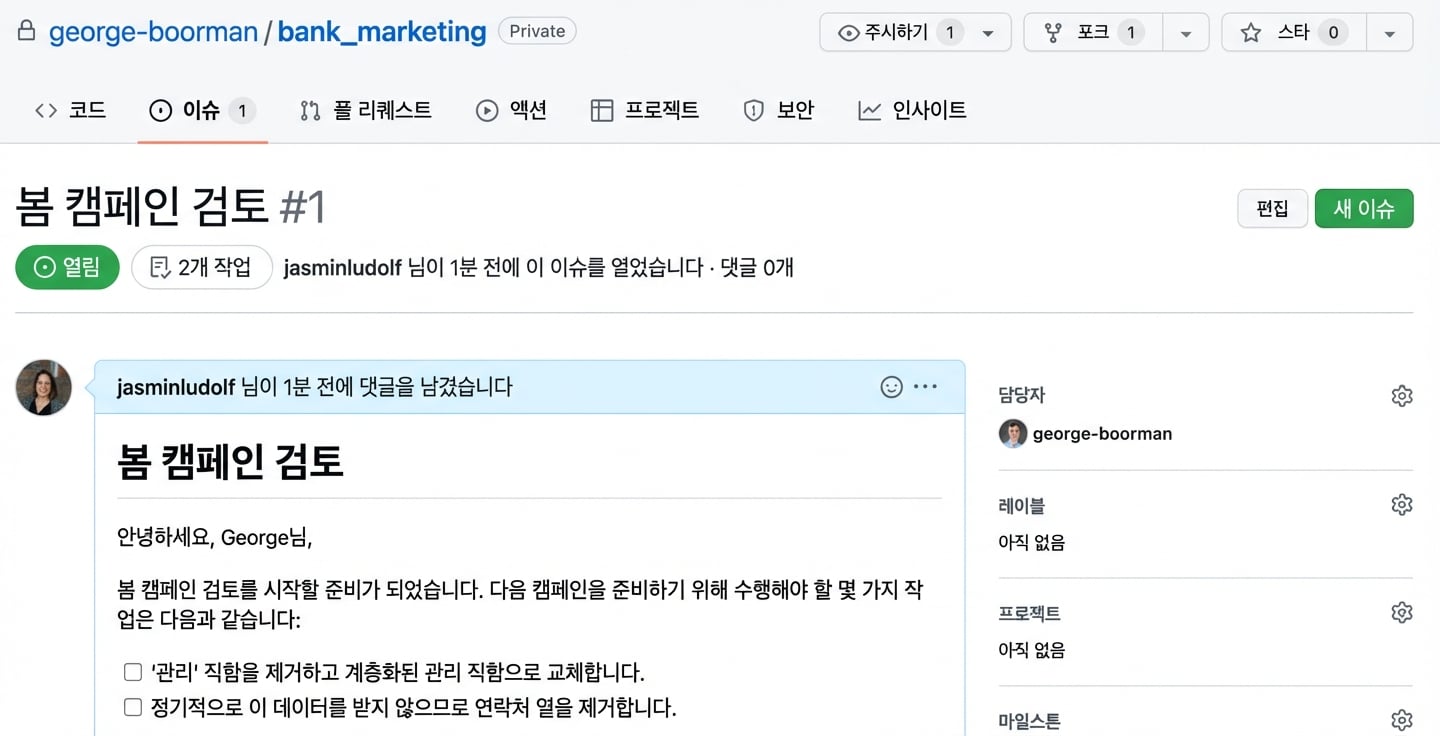Image resolution: width=1440 pixels, height=736 pixels.
Task: Click the issue count badge on 이슈 tab
Action: 241,111
